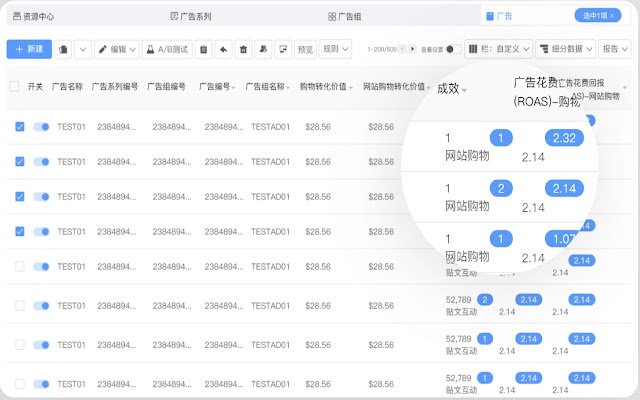The height and width of the screenshot is (400, 640).
Task: Sort by the 广告编号 column arrow
Action: (233, 87)
